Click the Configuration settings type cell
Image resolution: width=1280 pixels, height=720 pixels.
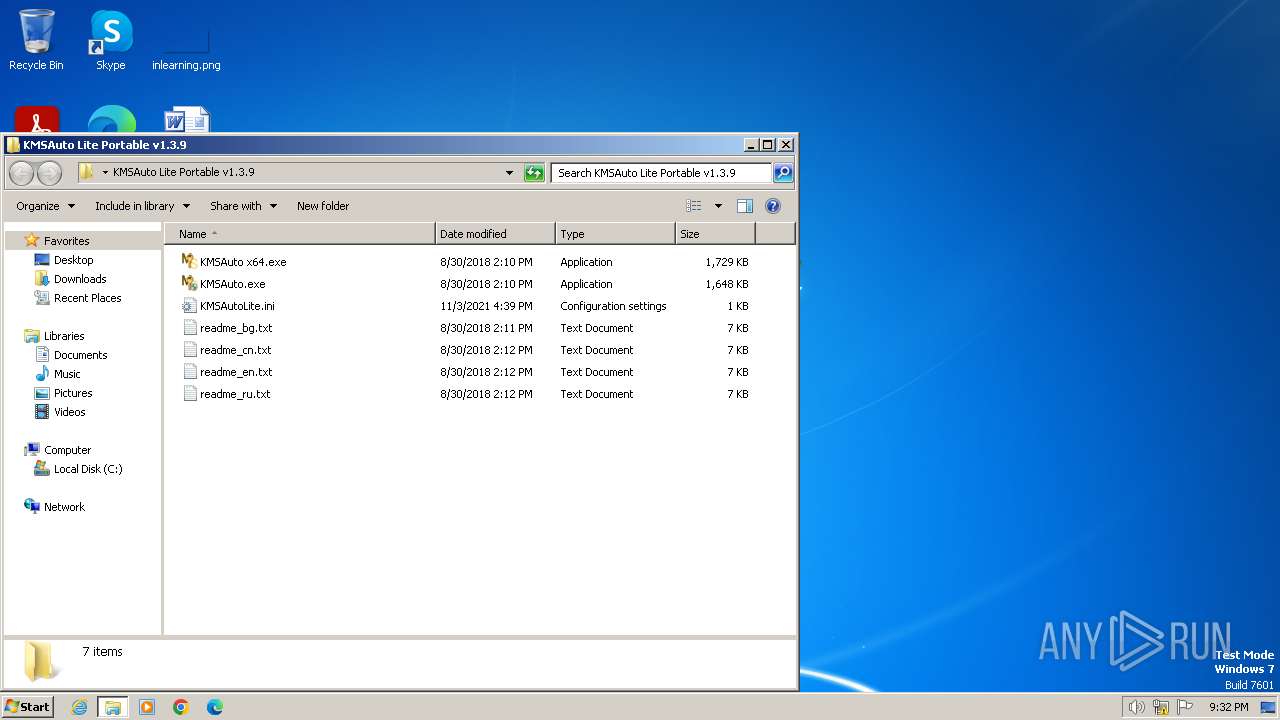point(613,306)
